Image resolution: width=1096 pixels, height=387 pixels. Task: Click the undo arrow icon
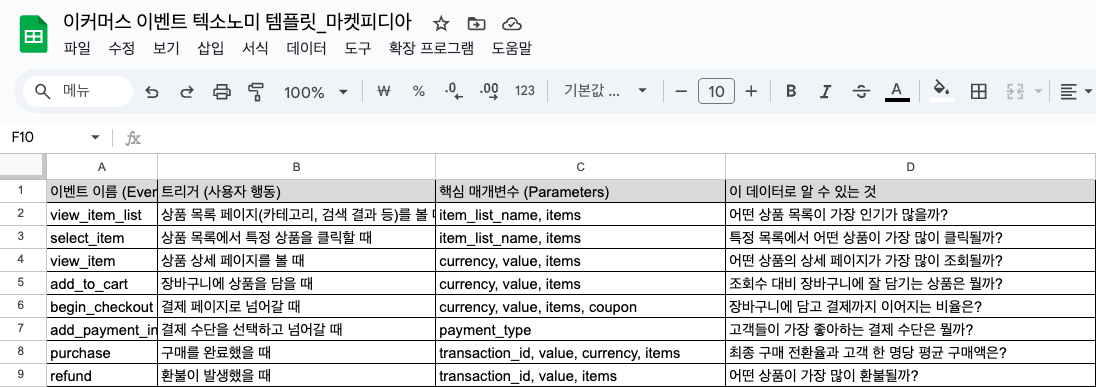pos(152,92)
